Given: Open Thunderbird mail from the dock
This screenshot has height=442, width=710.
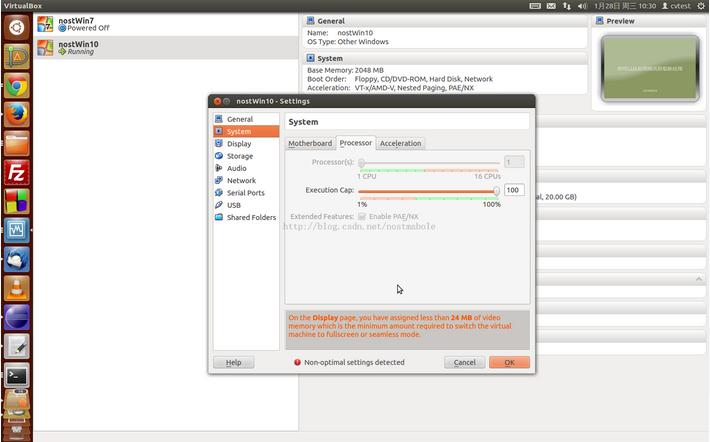Looking at the screenshot, I should (17, 259).
